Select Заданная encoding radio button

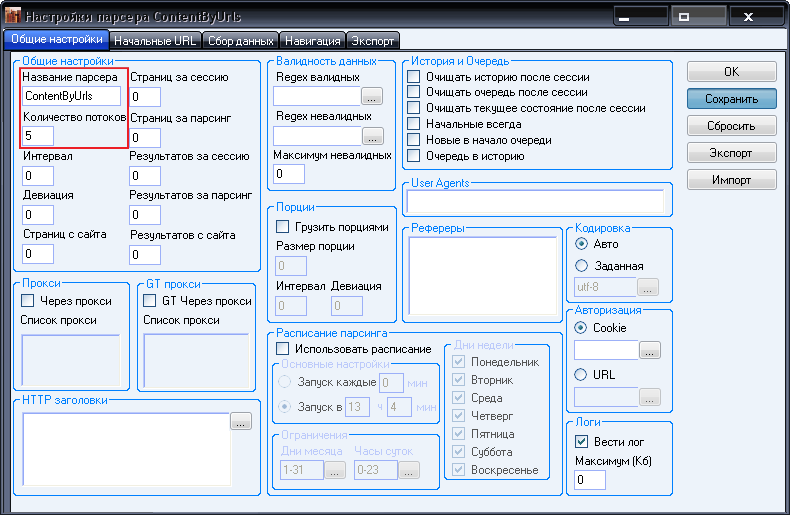(582, 266)
